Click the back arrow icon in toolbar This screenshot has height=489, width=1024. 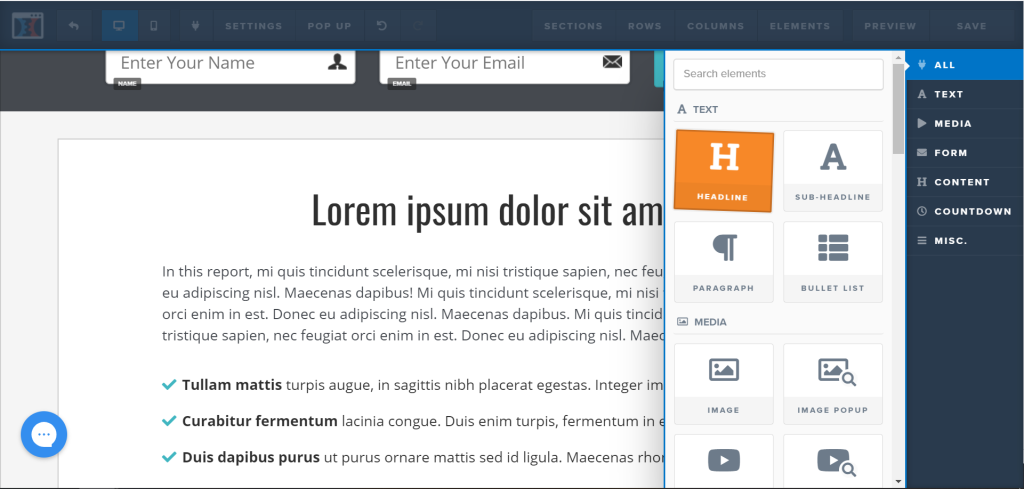coord(74,26)
